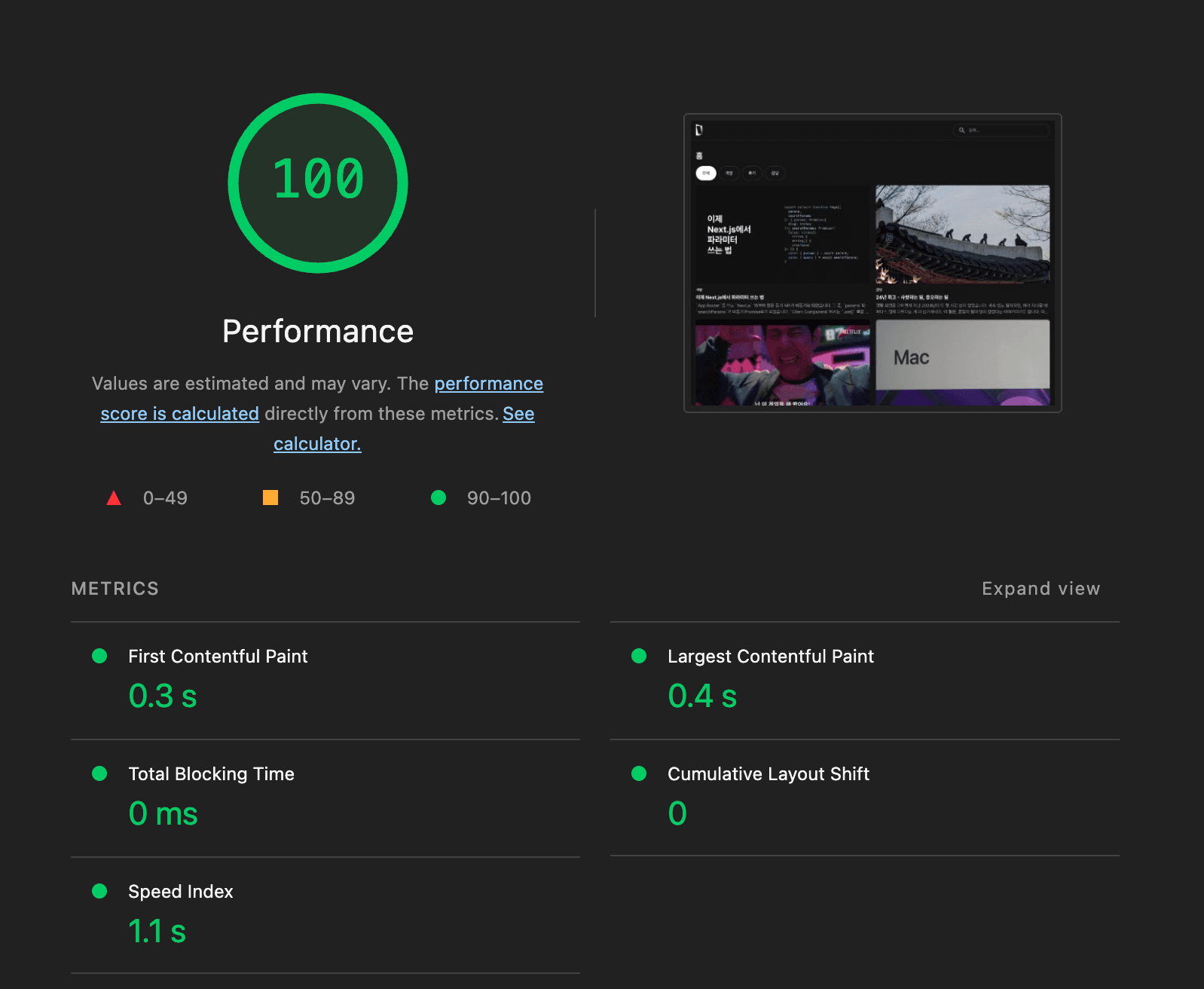This screenshot has height=989, width=1204.
Task: Expand the Cumulative Layout Shift metric
Action: point(865,798)
